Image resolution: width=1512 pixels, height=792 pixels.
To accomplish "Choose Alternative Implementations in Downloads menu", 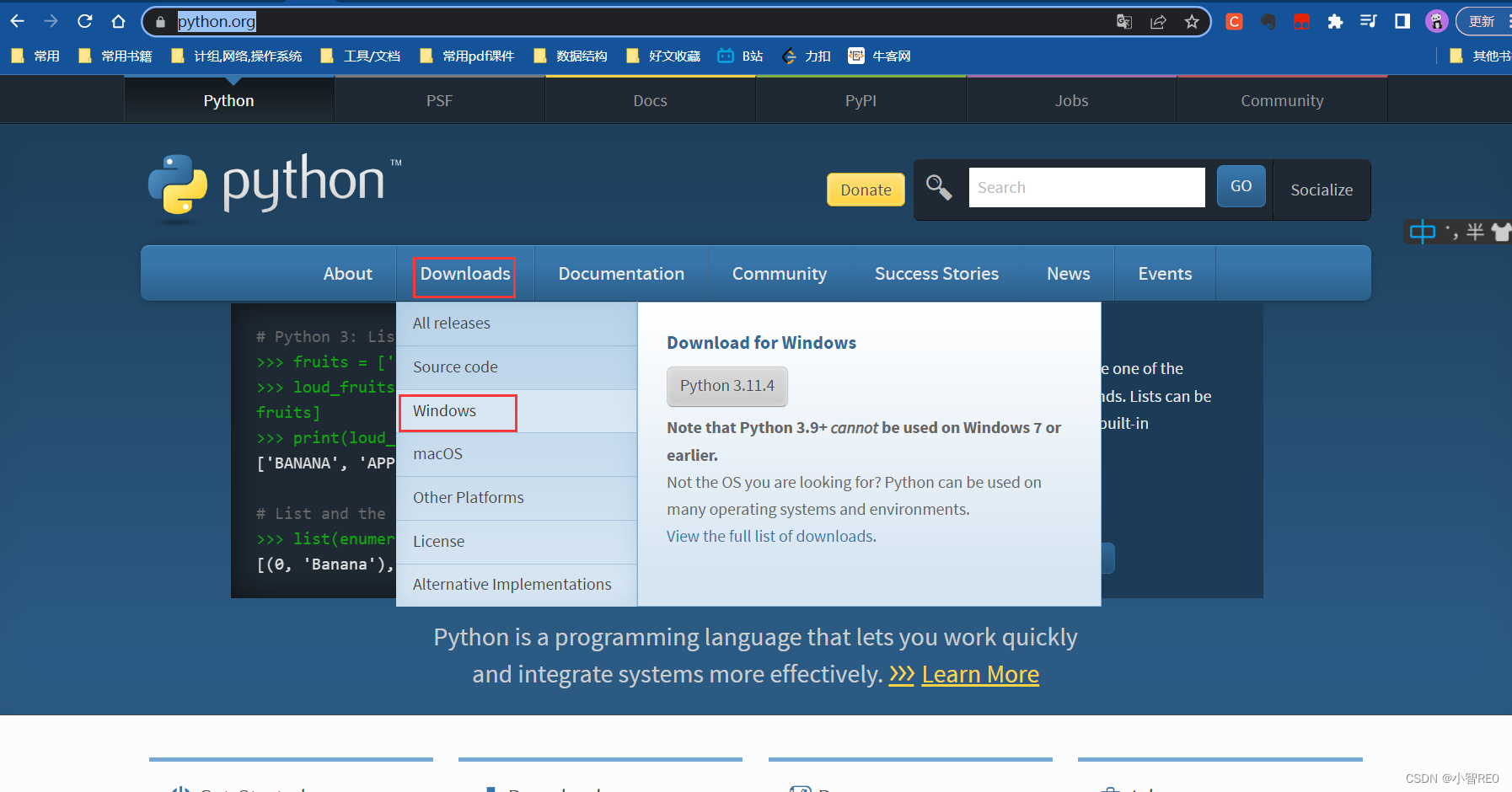I will (x=516, y=585).
